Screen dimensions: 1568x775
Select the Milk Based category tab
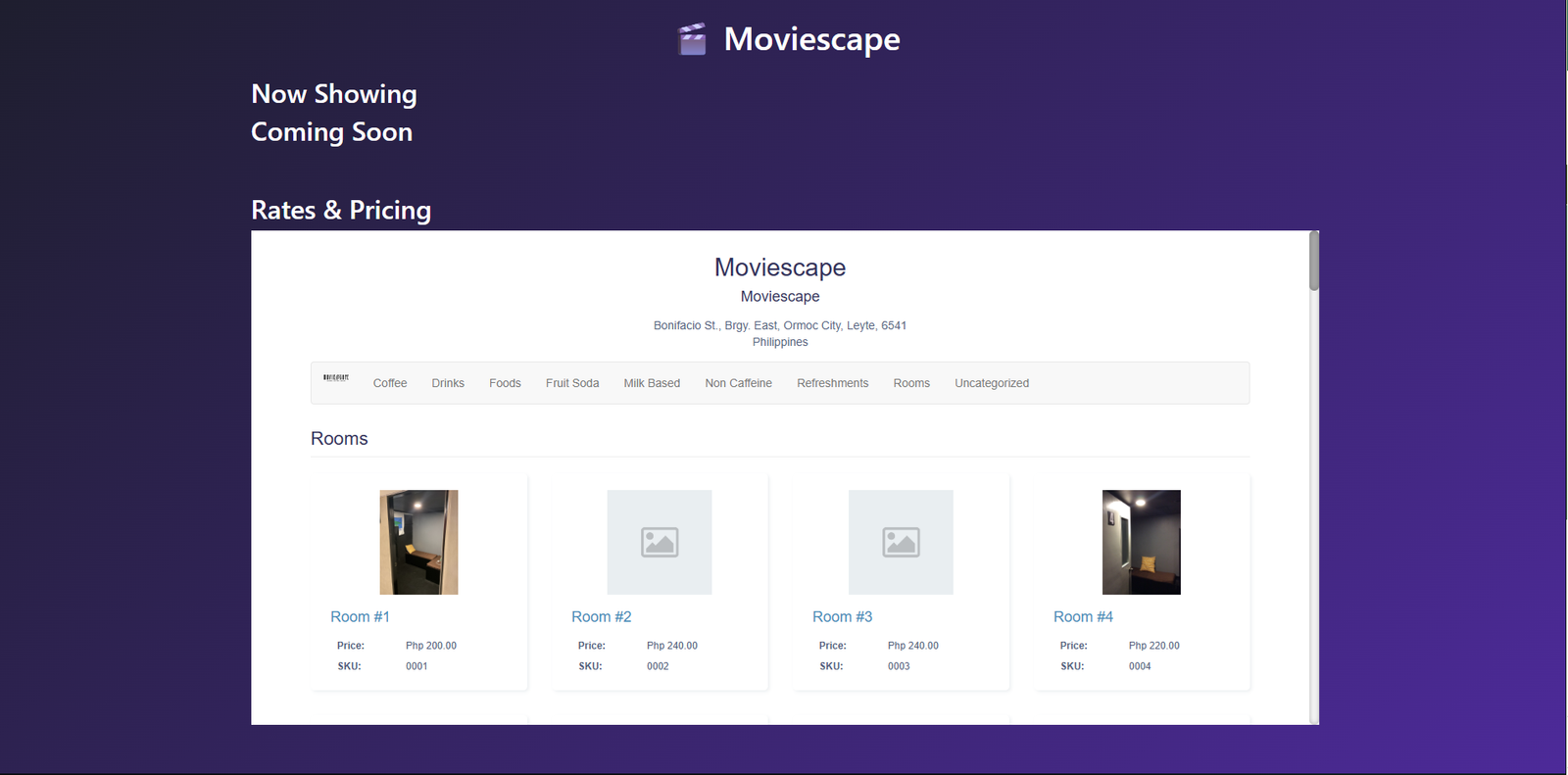click(652, 383)
